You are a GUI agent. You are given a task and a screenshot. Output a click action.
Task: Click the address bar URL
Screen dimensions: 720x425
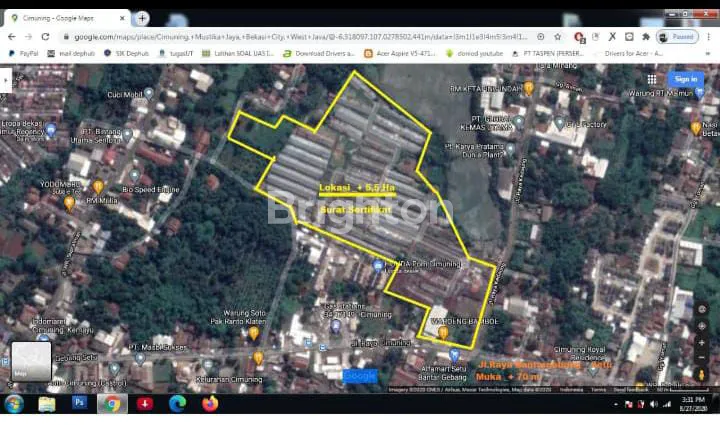(x=300, y=36)
